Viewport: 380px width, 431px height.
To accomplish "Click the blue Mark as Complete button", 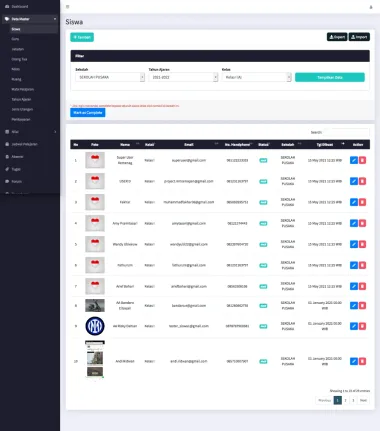I will [88, 113].
